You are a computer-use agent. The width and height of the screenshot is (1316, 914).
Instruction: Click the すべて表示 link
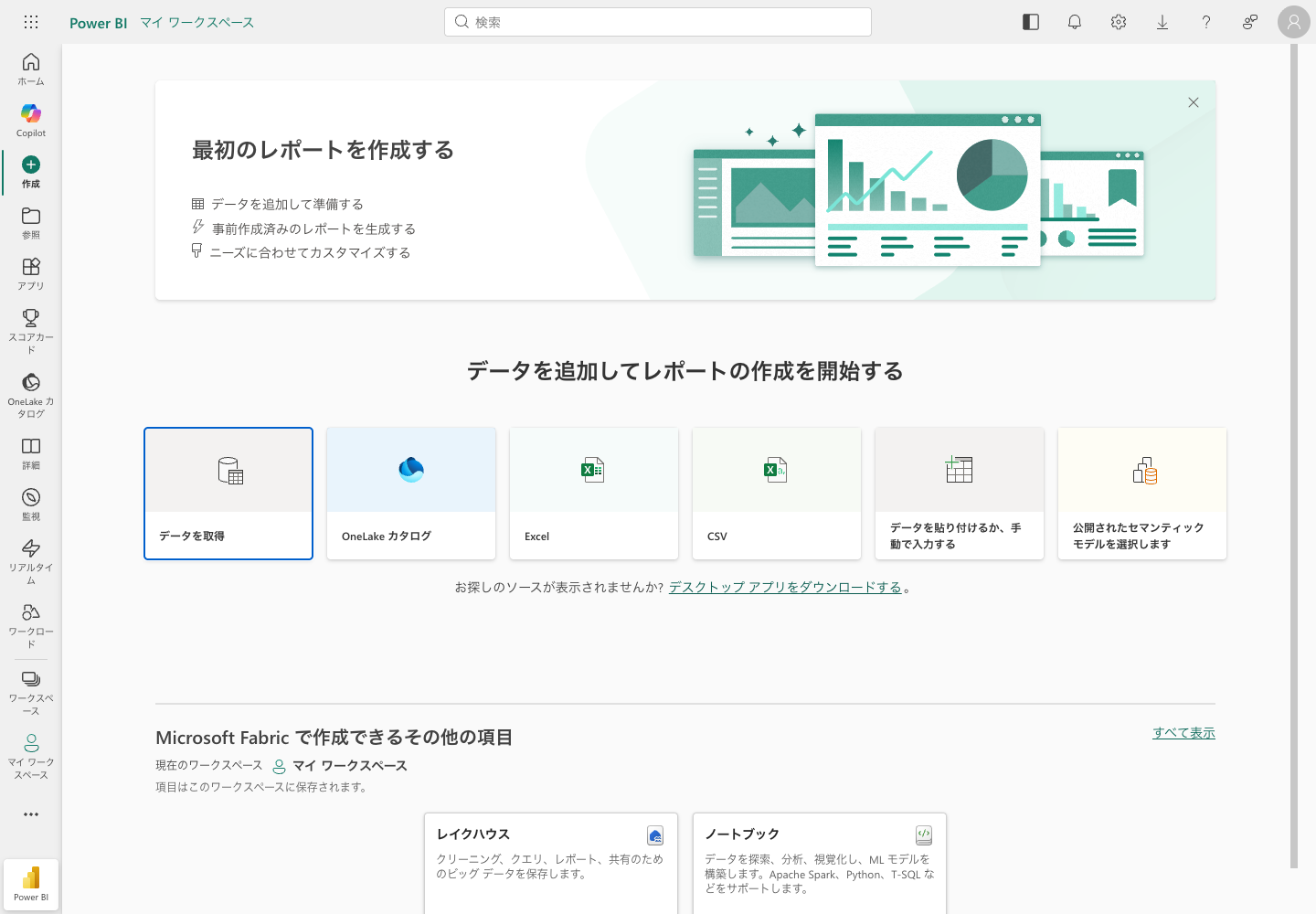pyautogui.click(x=1184, y=733)
